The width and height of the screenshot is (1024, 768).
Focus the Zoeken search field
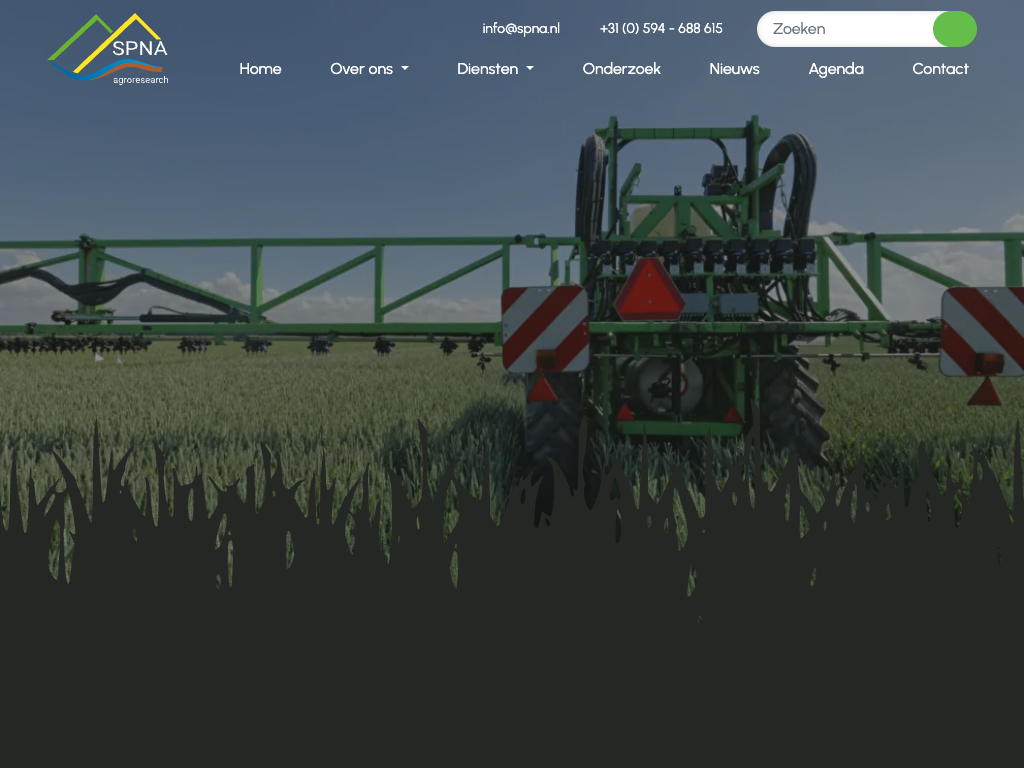pyautogui.click(x=845, y=29)
